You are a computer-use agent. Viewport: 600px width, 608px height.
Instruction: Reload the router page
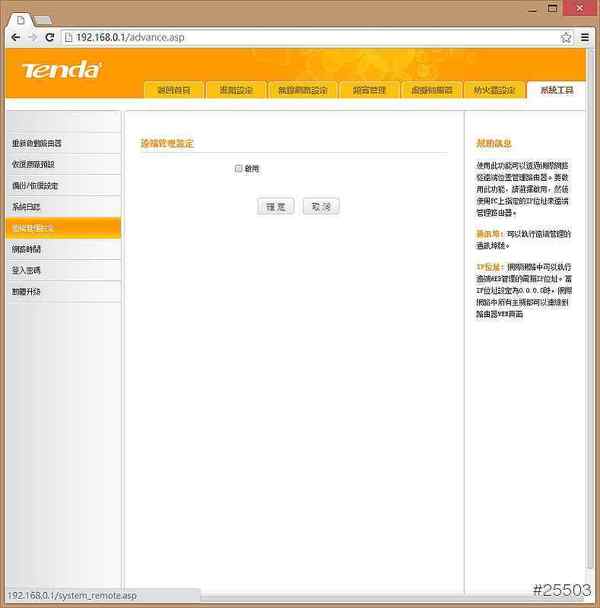tap(50, 37)
